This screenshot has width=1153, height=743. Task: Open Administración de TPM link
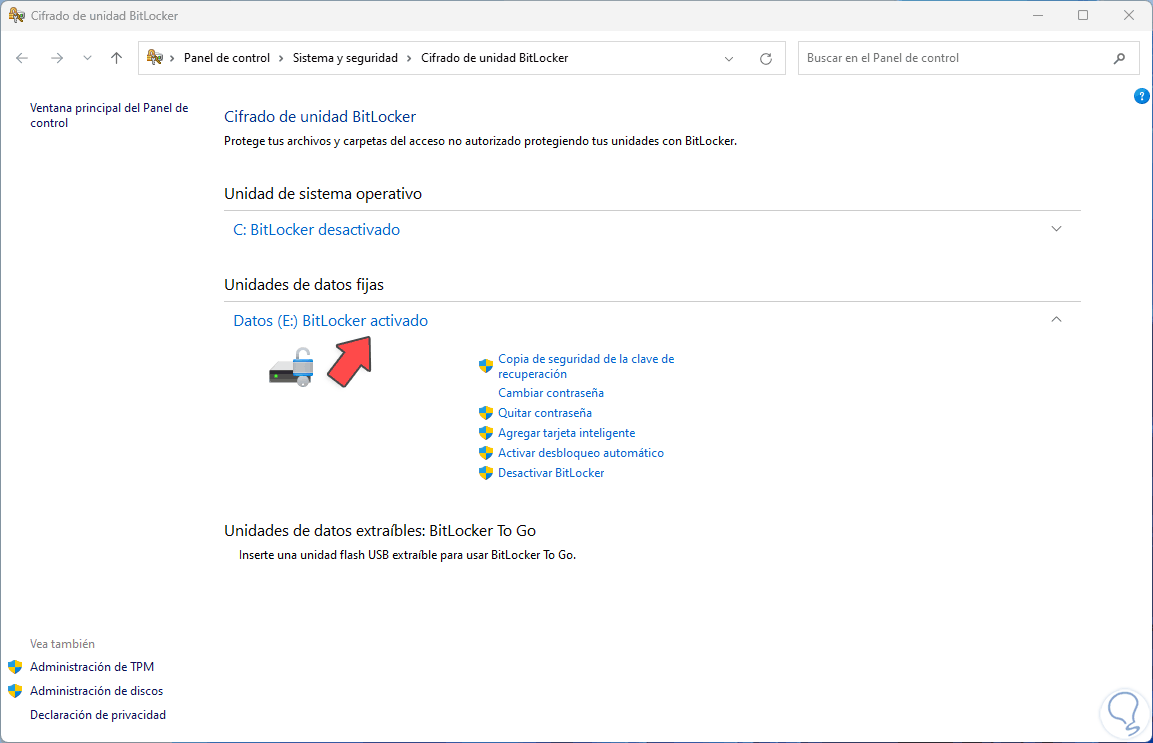coord(92,666)
